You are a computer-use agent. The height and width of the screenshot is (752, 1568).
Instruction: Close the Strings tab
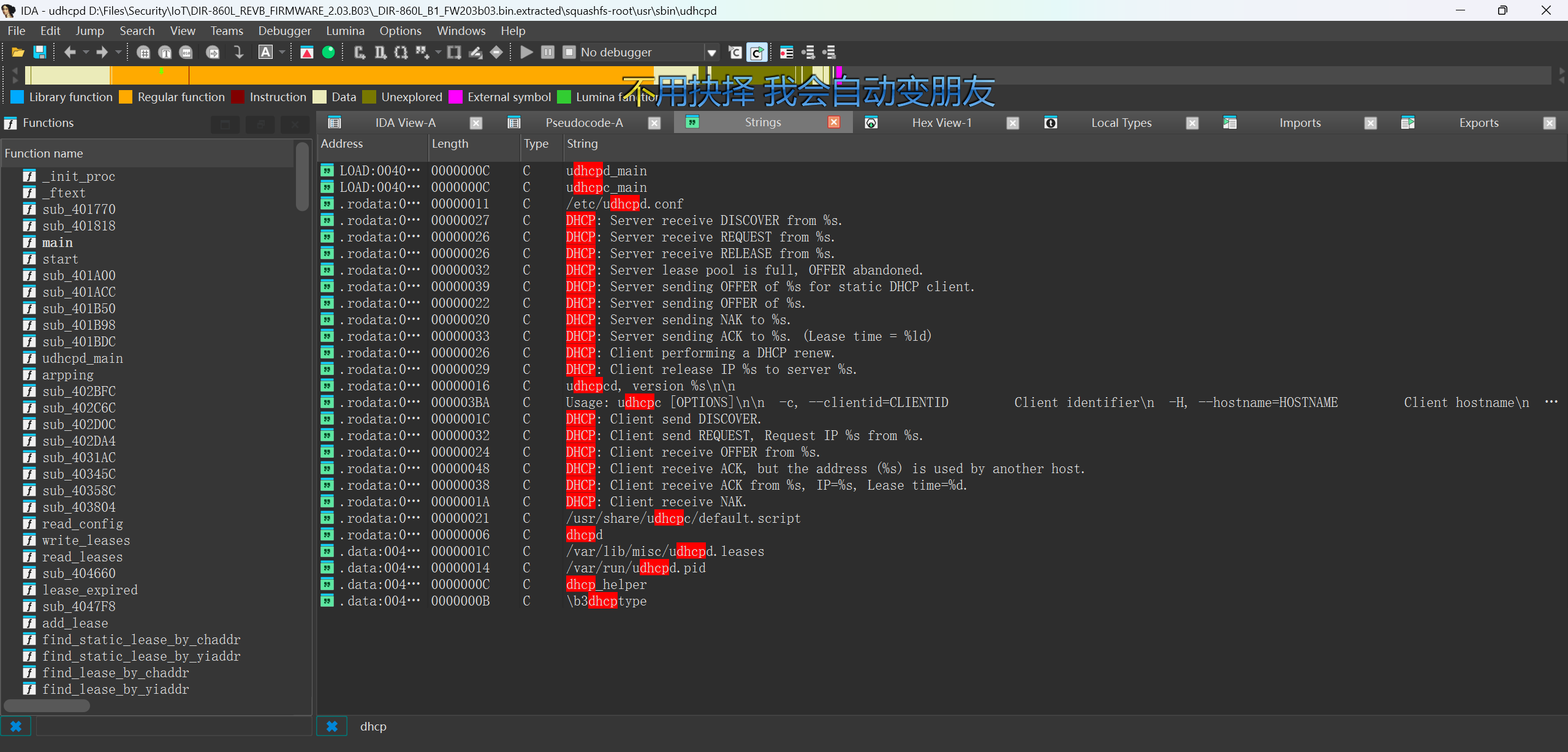click(x=834, y=123)
